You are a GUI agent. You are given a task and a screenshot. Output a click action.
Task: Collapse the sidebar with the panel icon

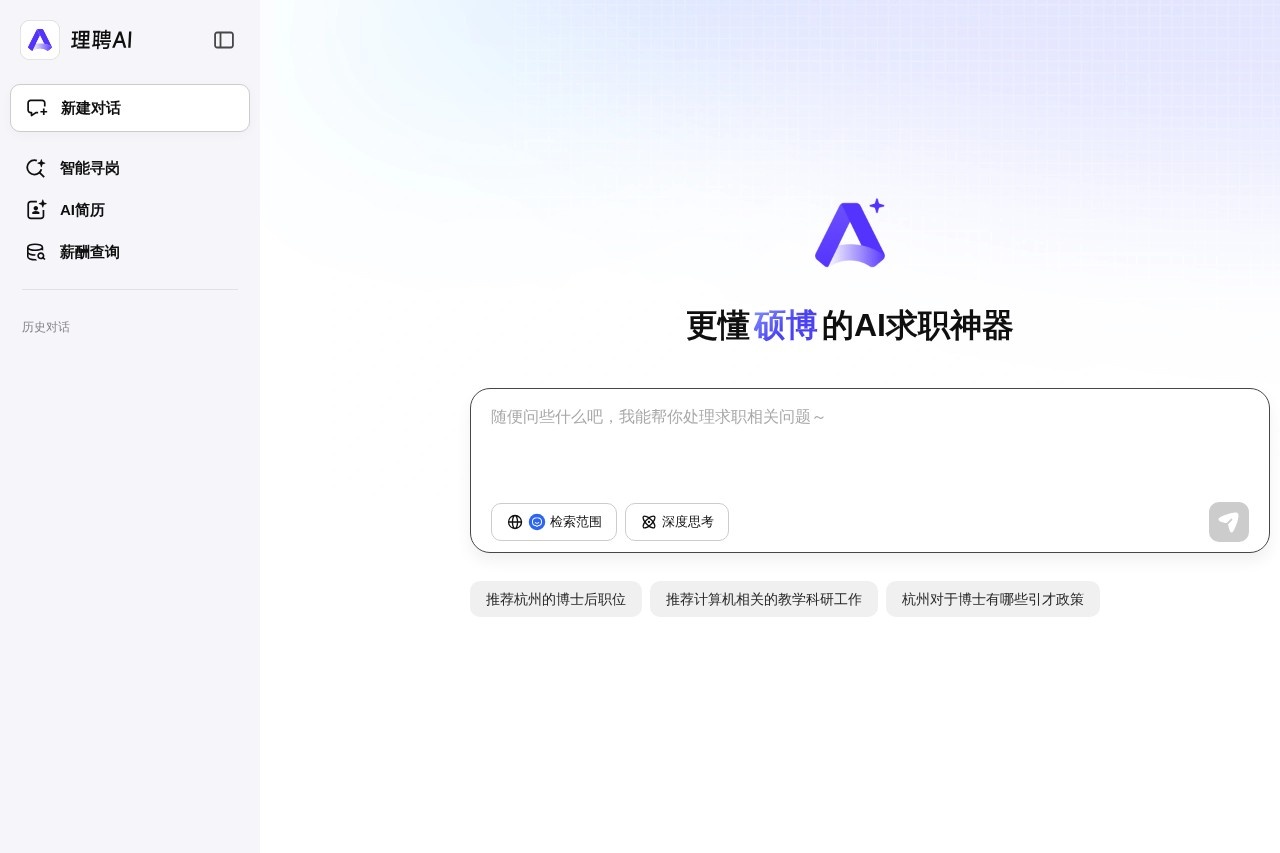224,40
